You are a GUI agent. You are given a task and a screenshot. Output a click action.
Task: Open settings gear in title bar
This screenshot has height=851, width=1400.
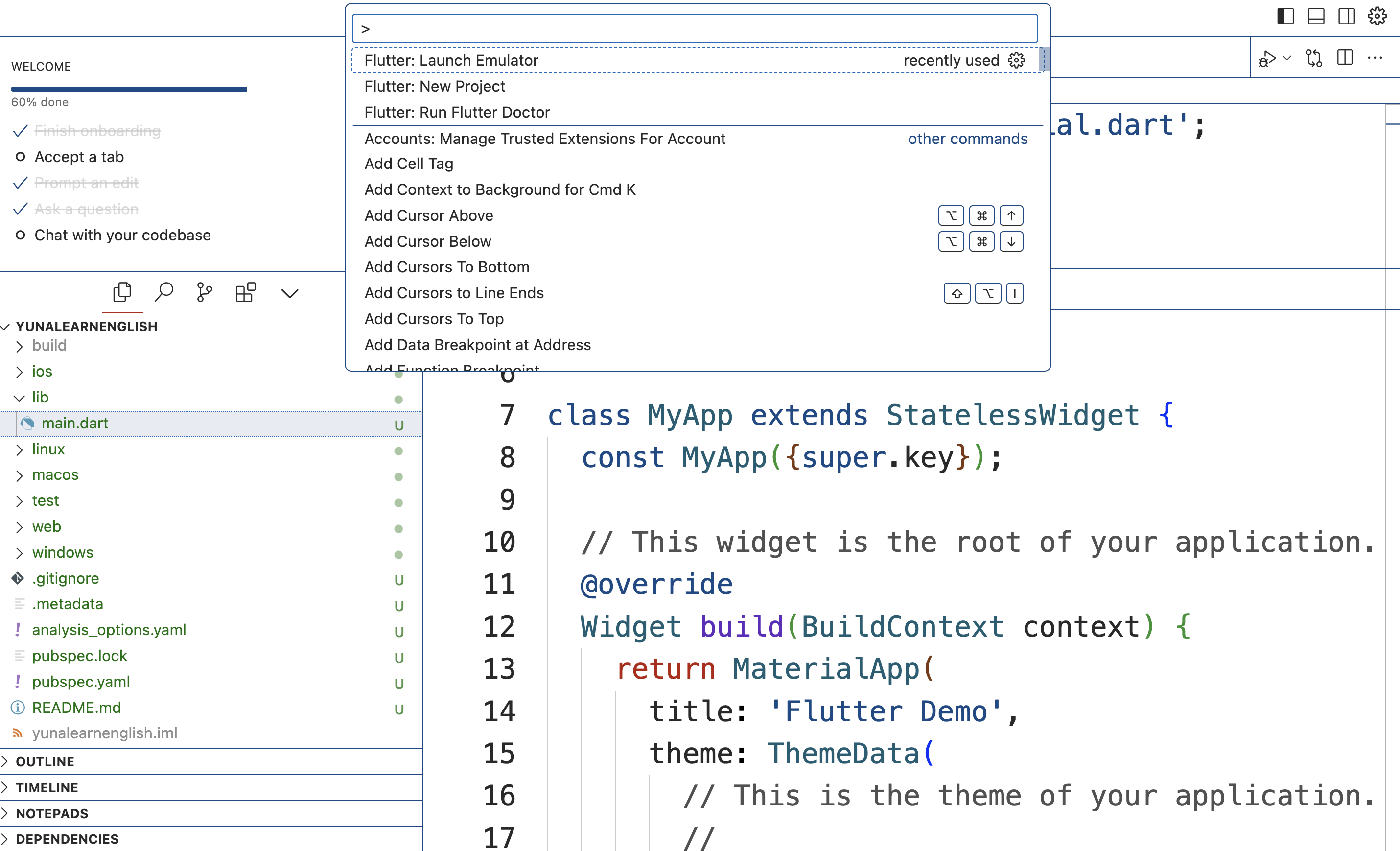pyautogui.click(x=1377, y=16)
